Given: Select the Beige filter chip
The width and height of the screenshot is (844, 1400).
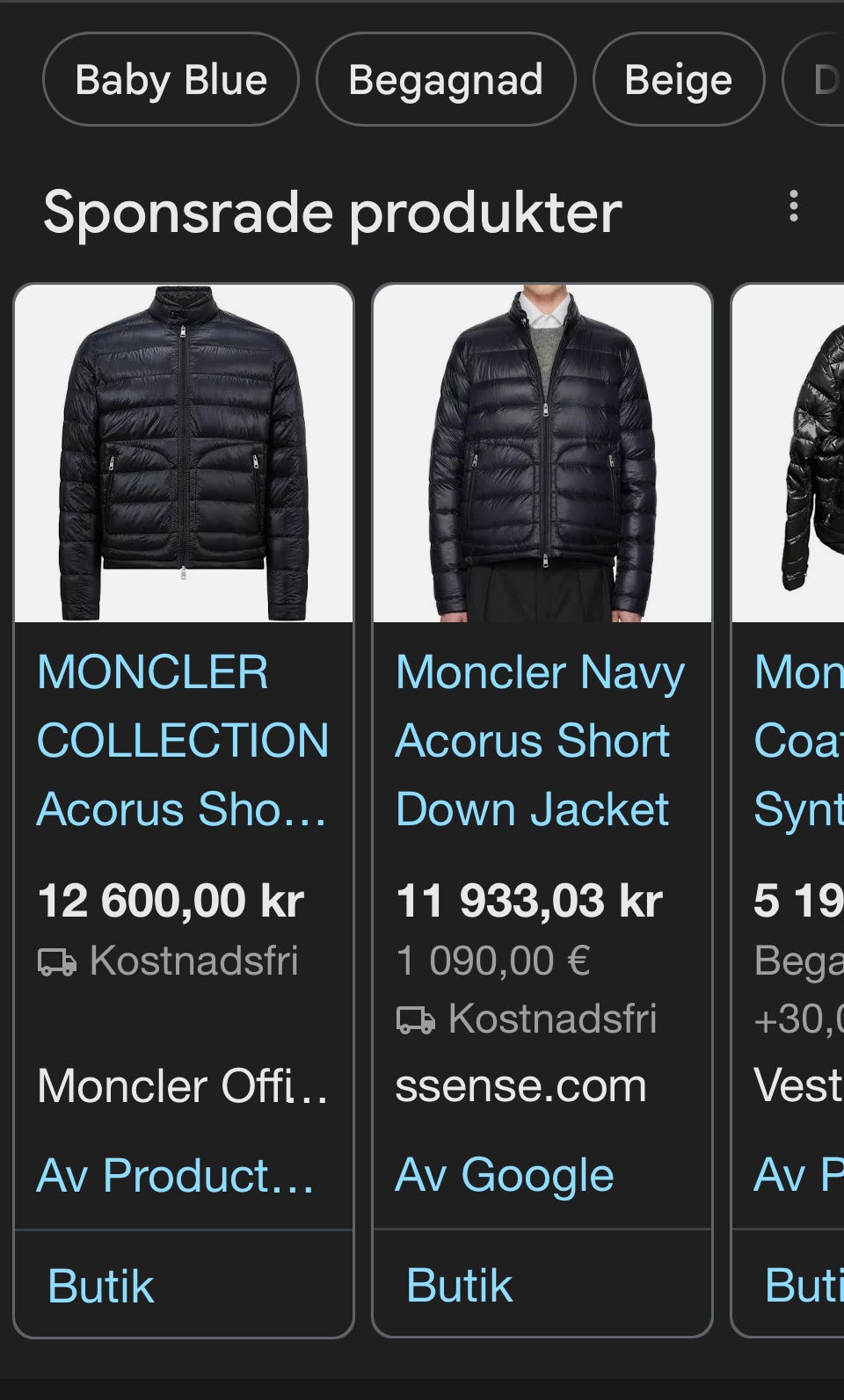Looking at the screenshot, I should tap(679, 80).
